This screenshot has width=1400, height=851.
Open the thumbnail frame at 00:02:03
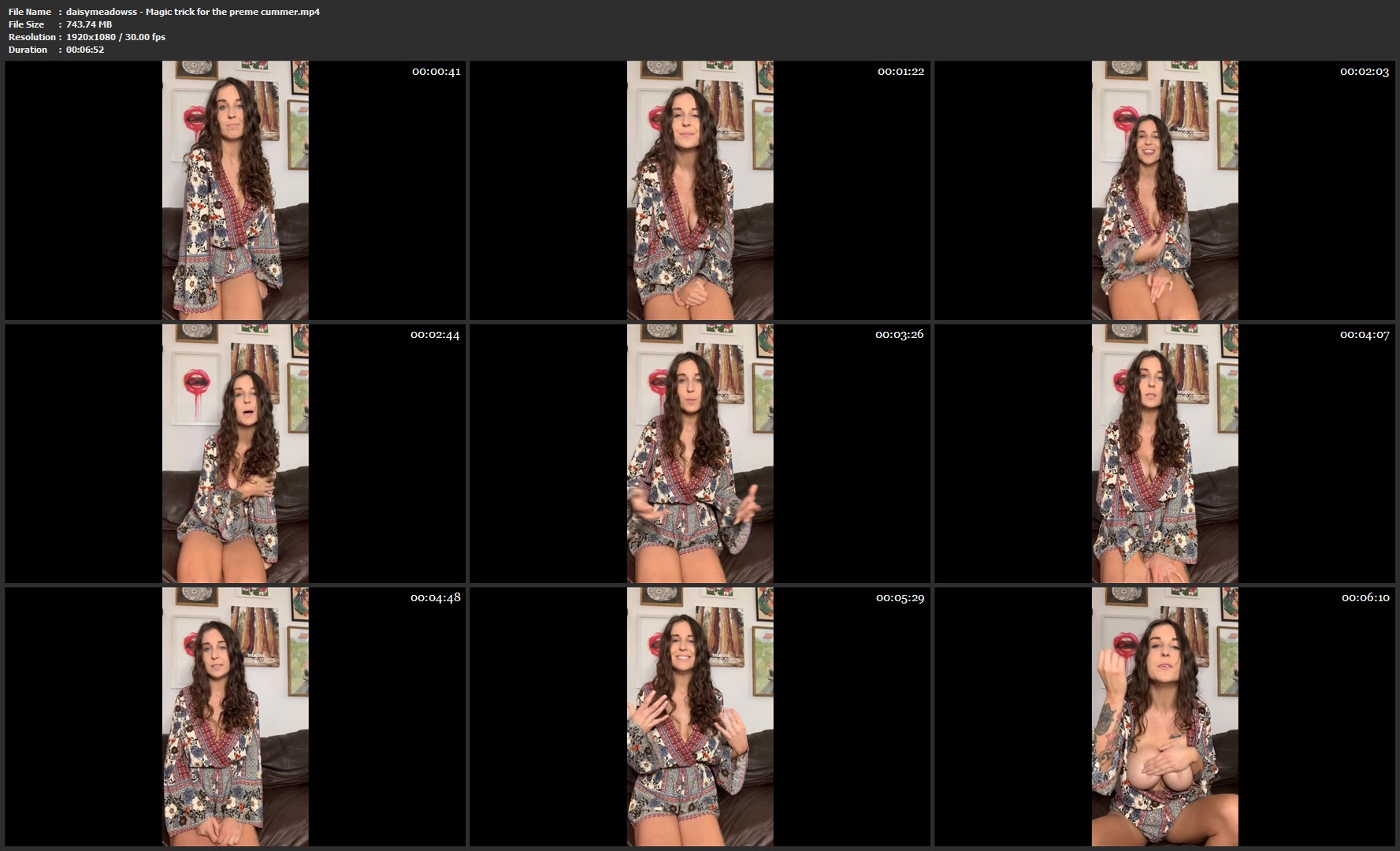pos(1164,190)
